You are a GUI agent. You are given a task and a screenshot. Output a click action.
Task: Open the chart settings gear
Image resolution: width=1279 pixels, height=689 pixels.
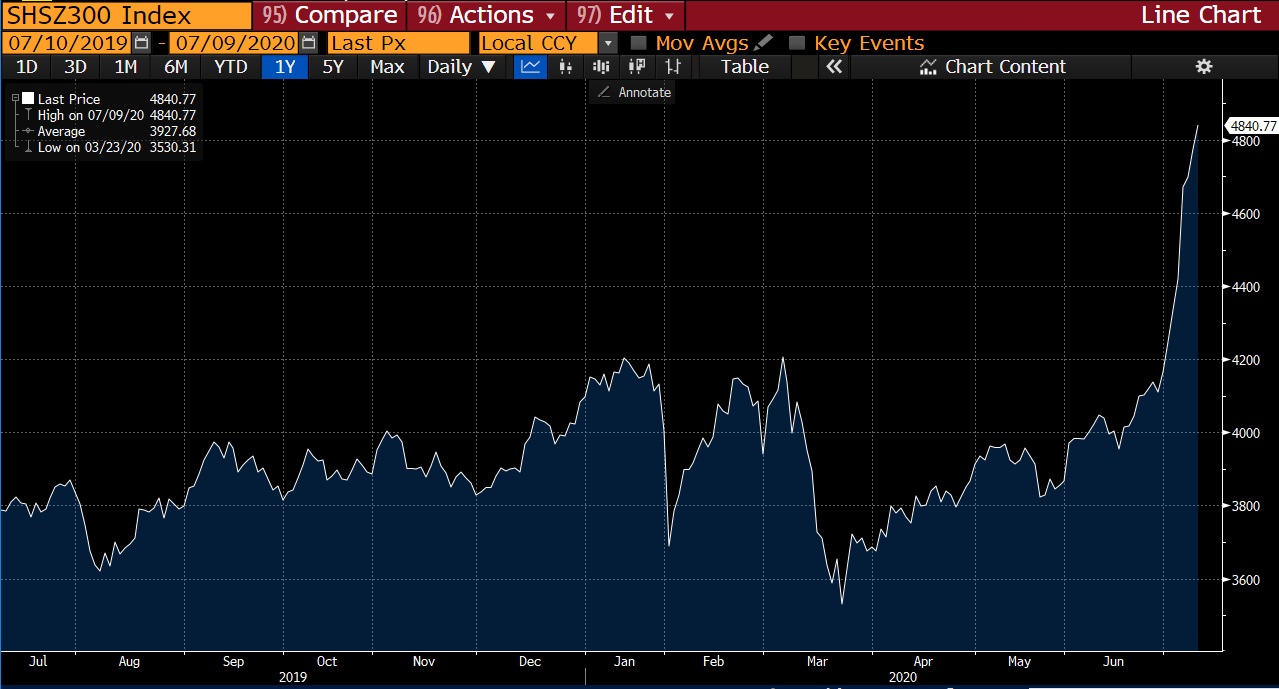(x=1204, y=67)
